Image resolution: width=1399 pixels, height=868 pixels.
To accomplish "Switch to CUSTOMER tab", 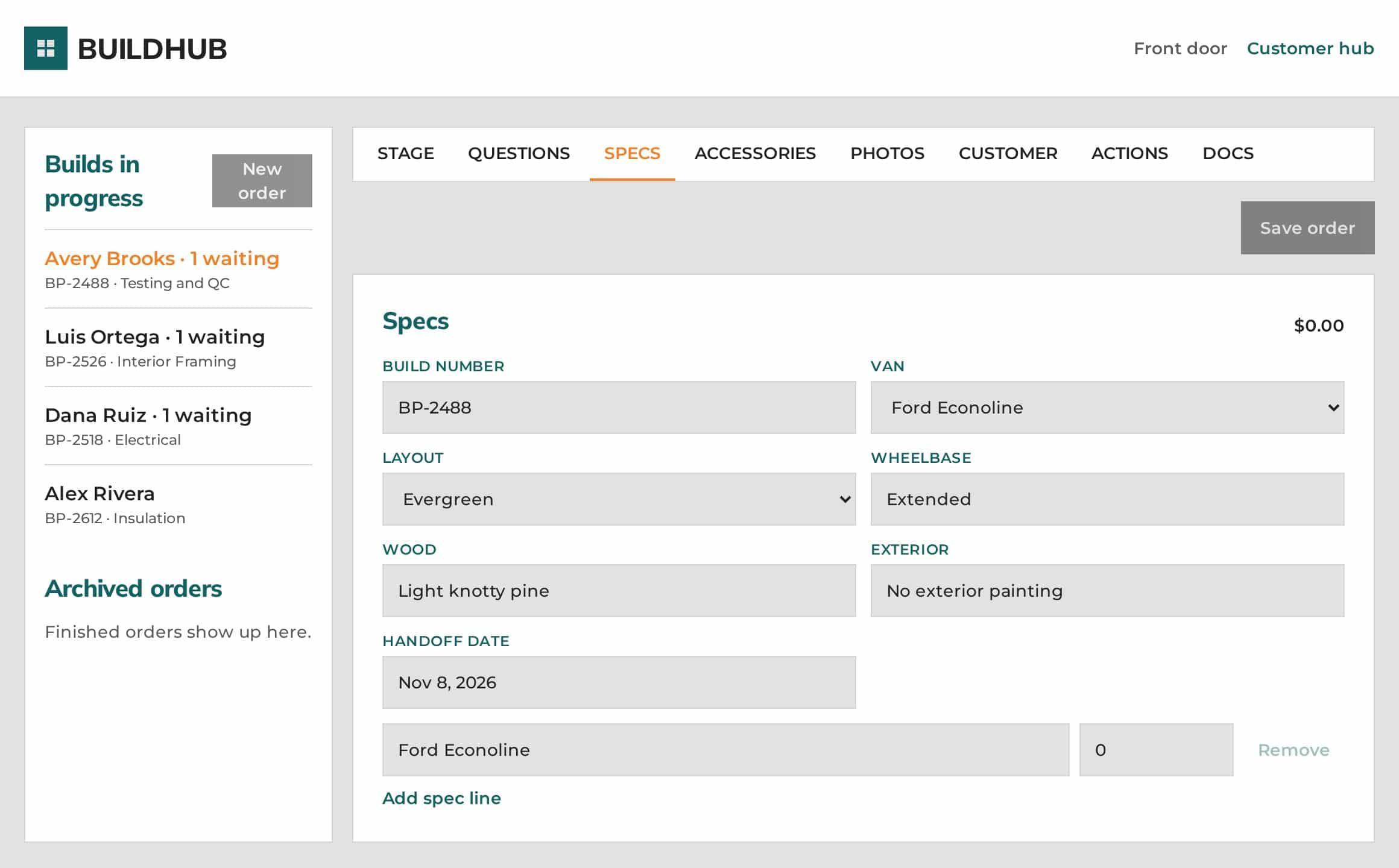I will [1008, 154].
